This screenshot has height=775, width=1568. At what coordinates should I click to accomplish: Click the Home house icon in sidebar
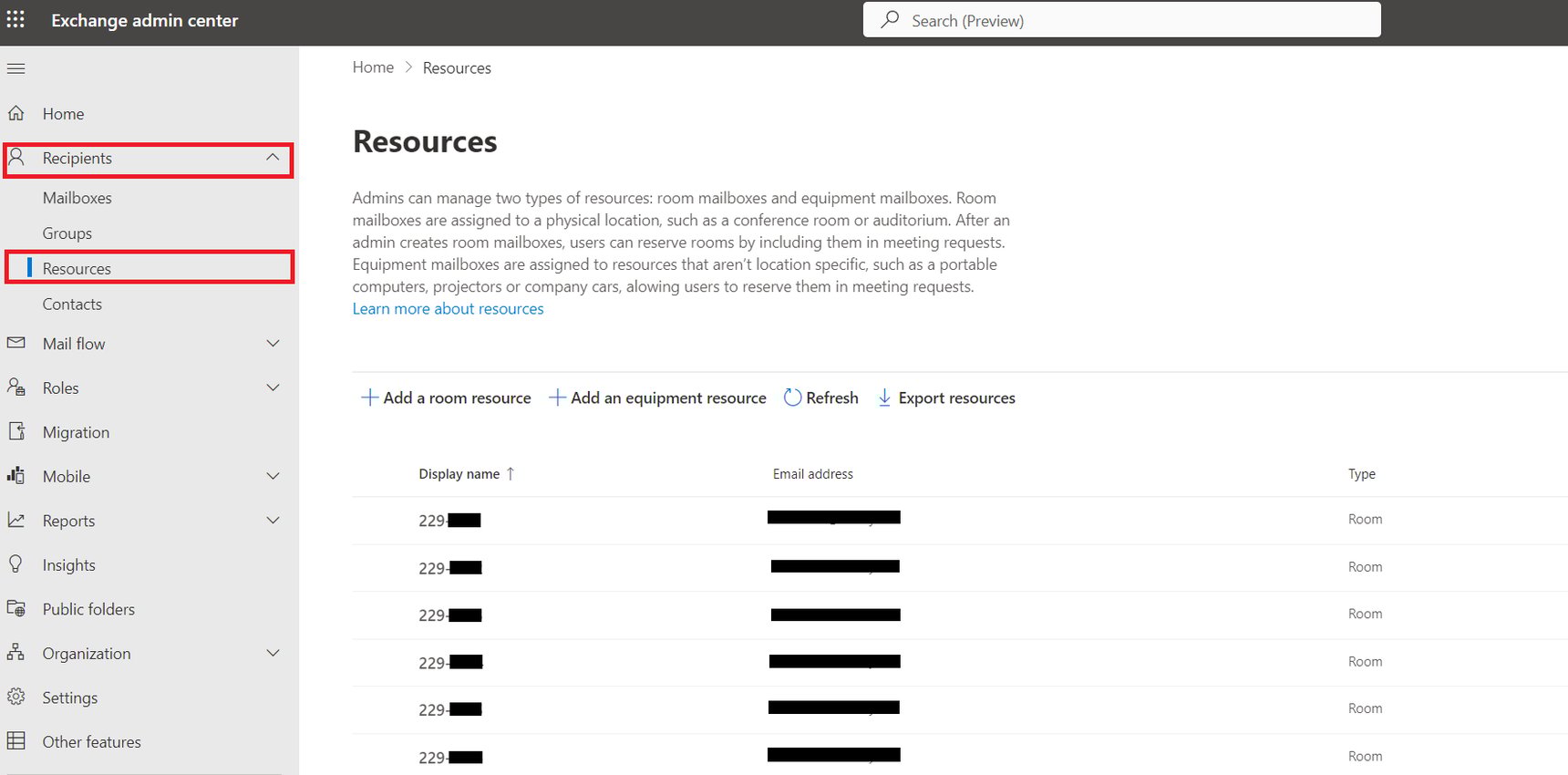tap(16, 114)
